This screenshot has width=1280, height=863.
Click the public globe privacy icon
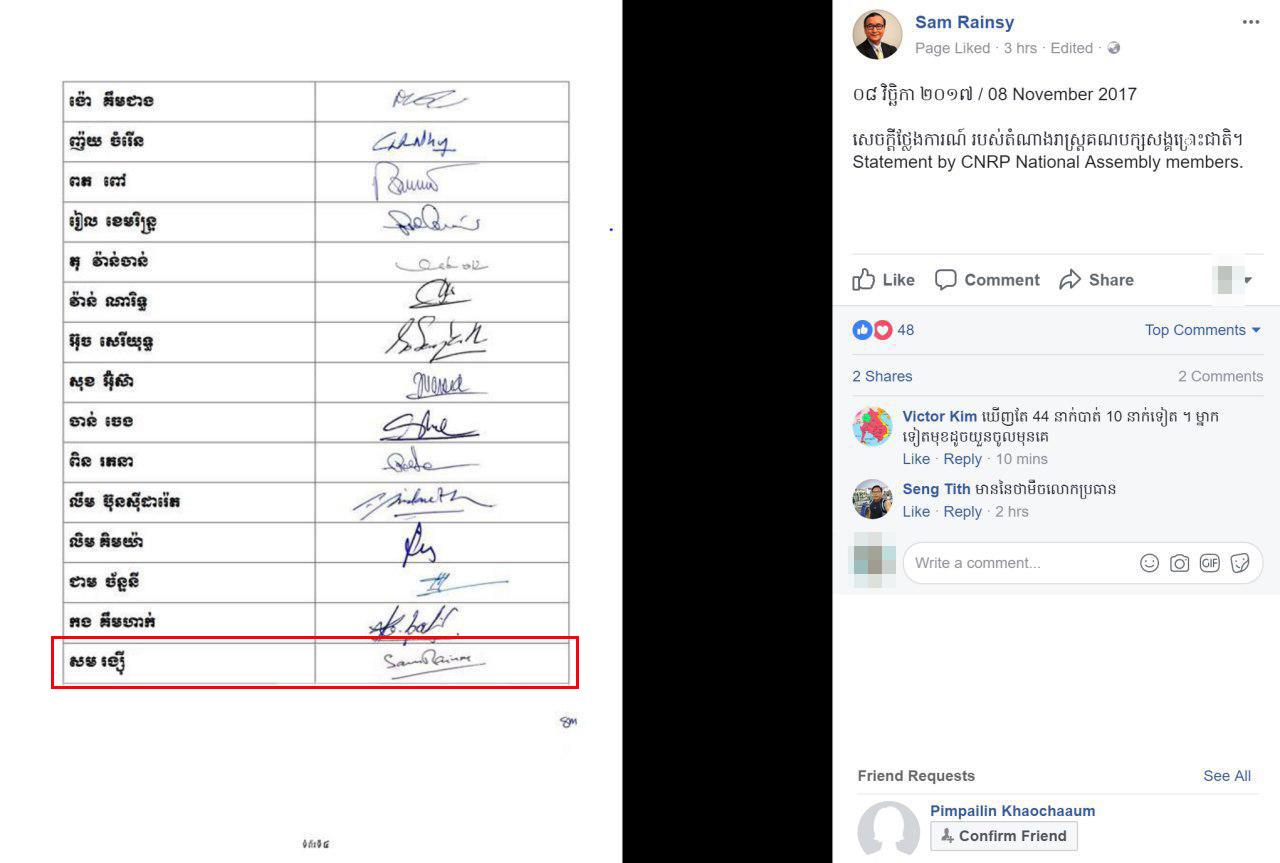(x=1114, y=48)
